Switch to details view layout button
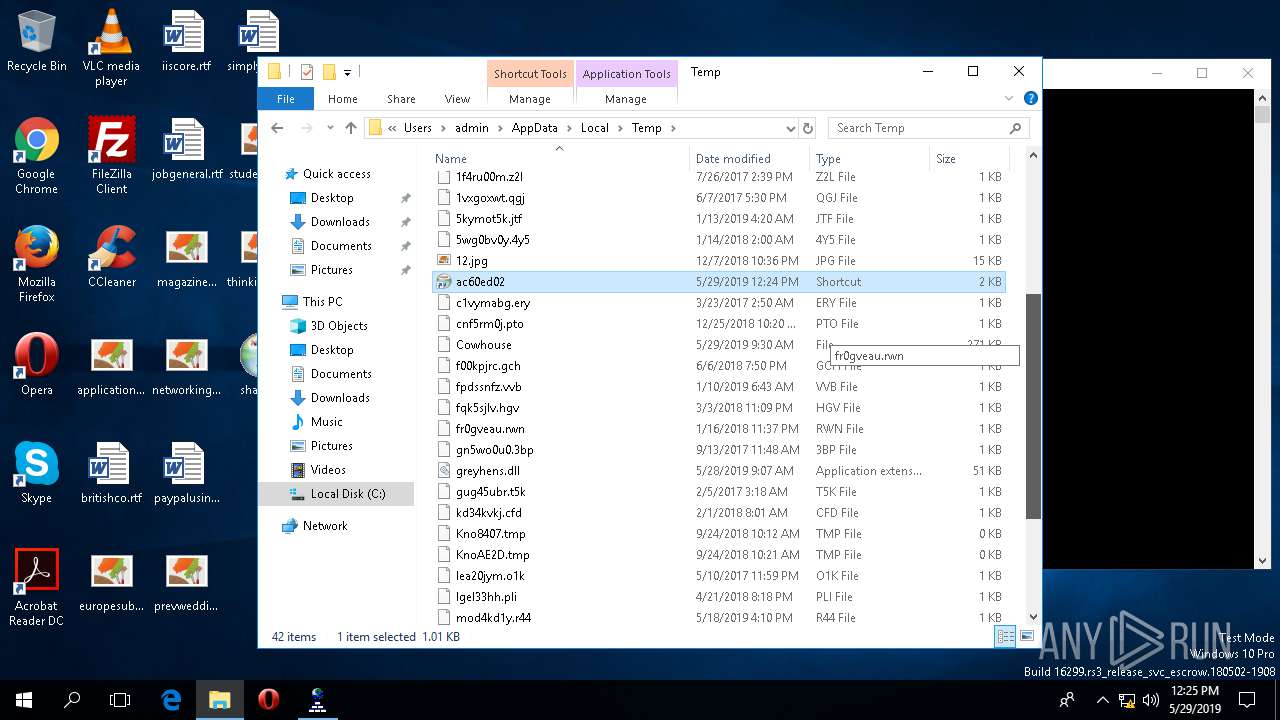Viewport: 1280px width, 720px height. coord(1006,636)
